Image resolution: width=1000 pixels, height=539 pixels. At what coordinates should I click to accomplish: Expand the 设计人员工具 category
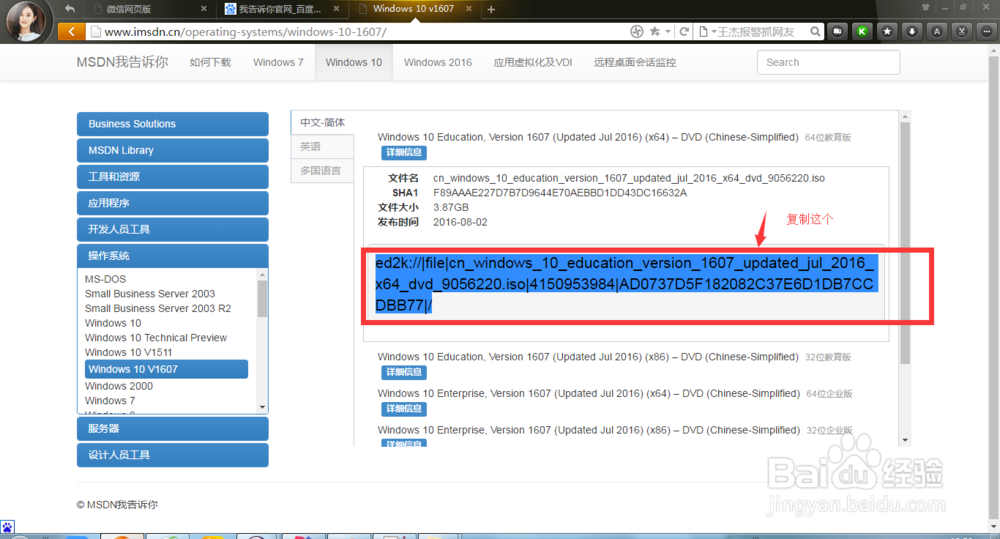pyautogui.click(x=172, y=455)
